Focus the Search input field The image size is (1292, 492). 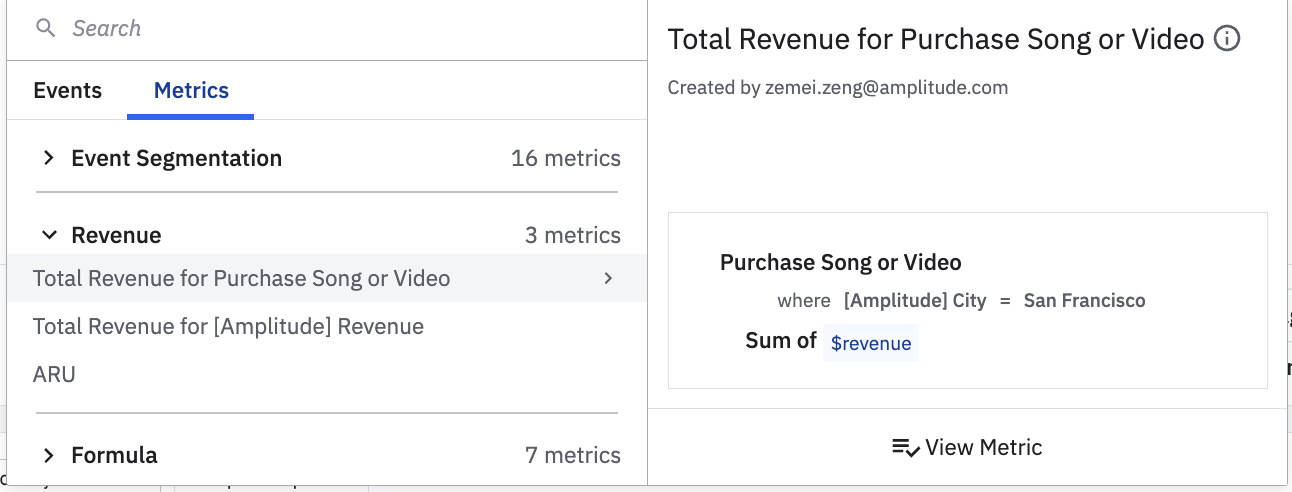coord(340,28)
